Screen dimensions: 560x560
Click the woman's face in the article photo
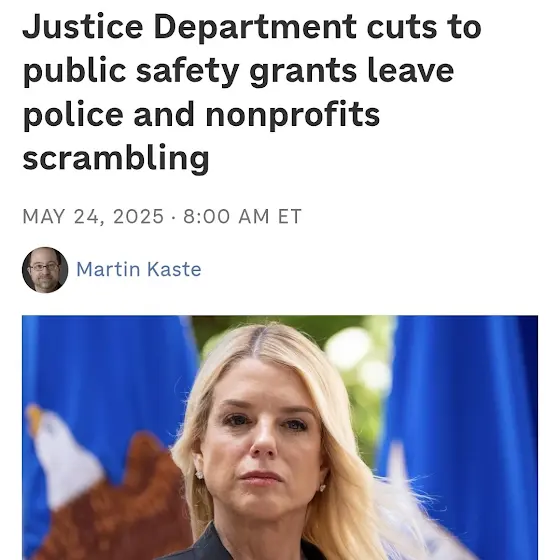point(264,443)
